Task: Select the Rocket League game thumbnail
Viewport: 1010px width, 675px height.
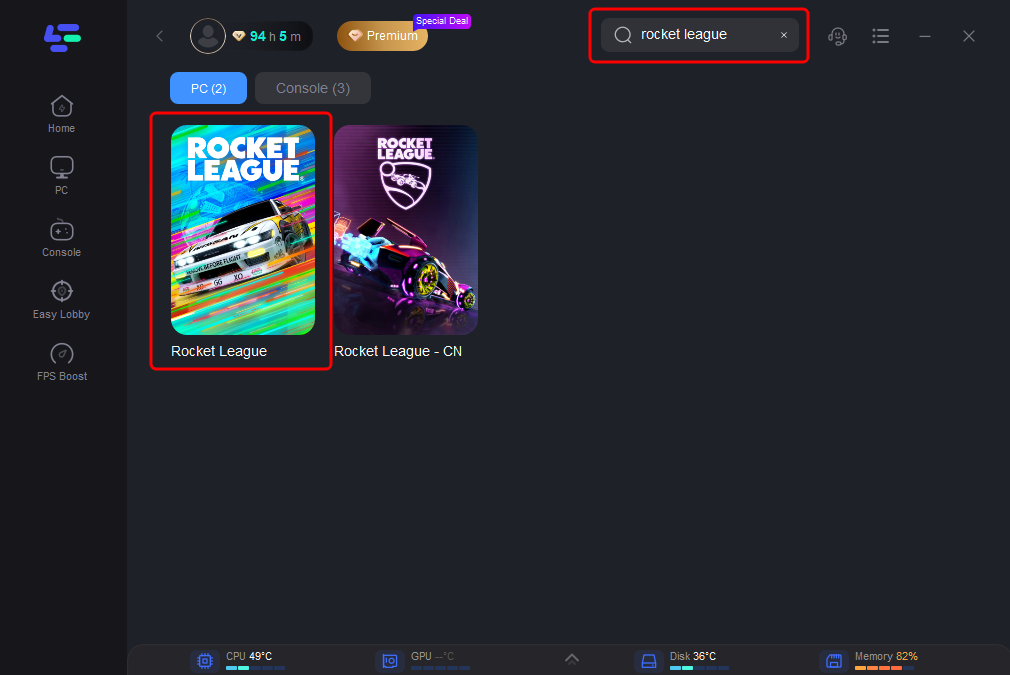Action: (243, 230)
